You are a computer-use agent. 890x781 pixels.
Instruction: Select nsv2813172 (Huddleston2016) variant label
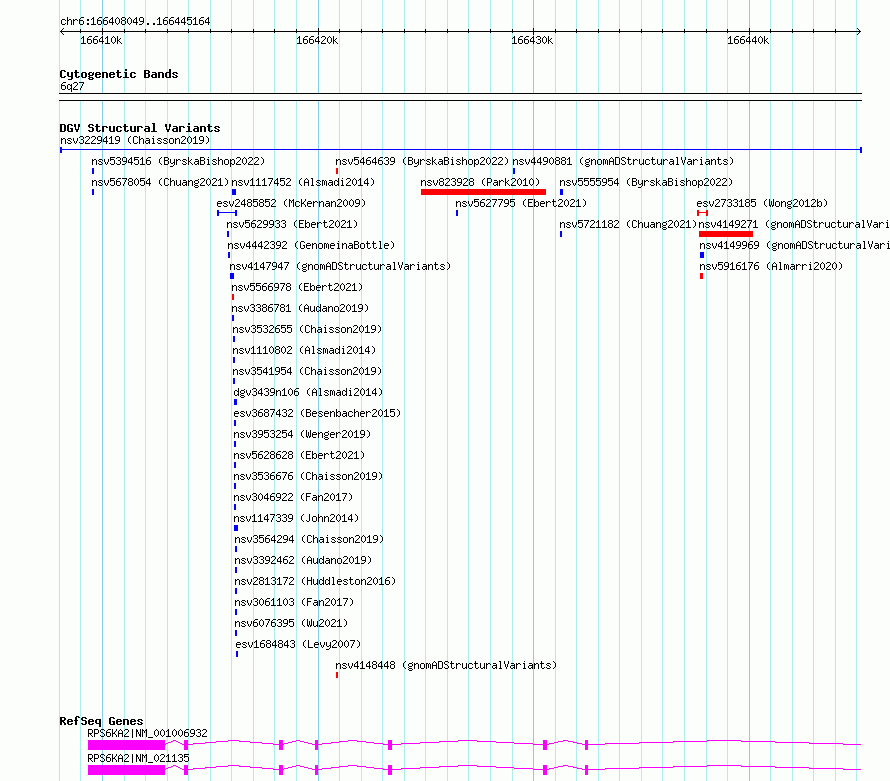click(x=316, y=581)
